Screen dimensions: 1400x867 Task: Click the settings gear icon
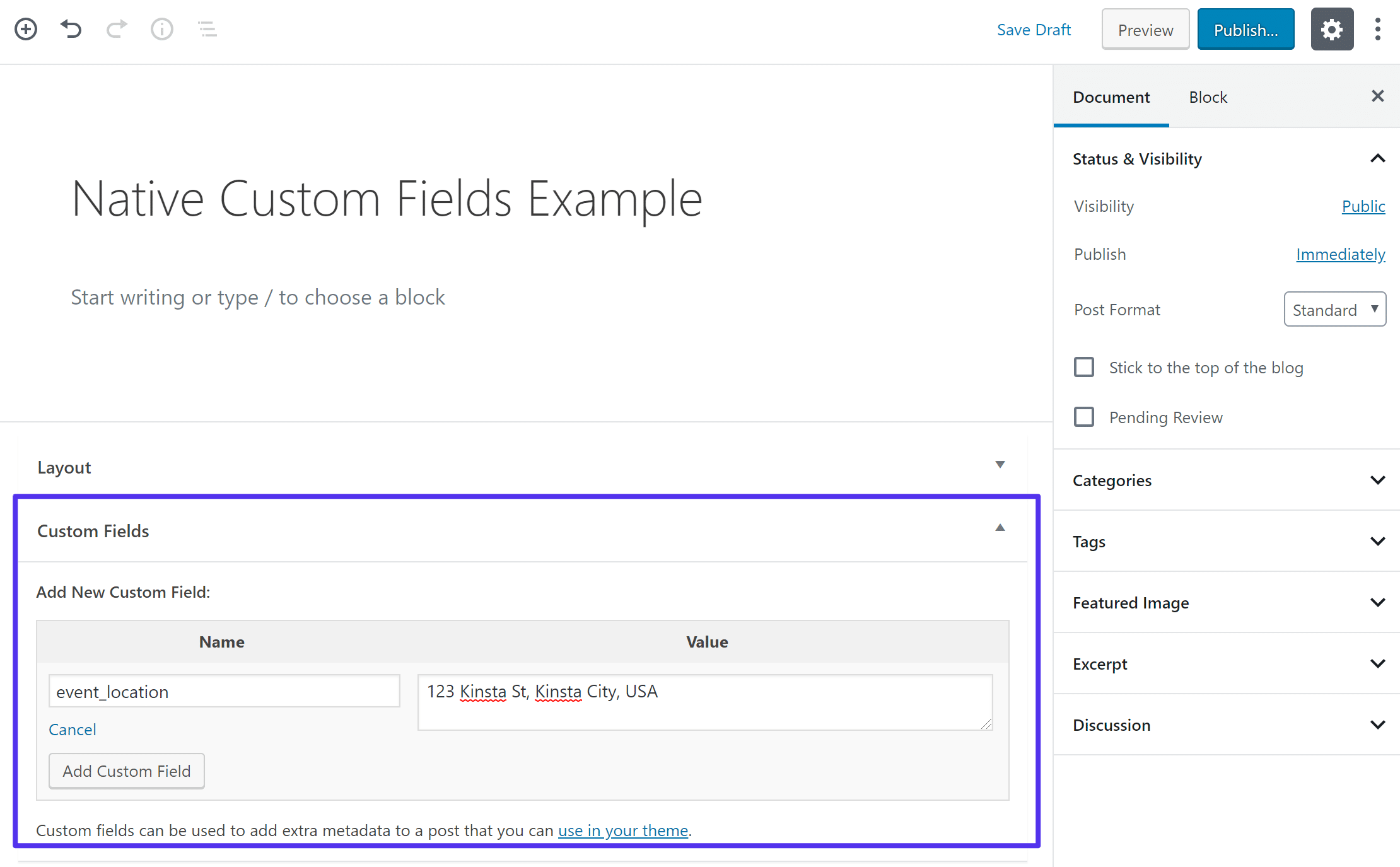coord(1332,30)
